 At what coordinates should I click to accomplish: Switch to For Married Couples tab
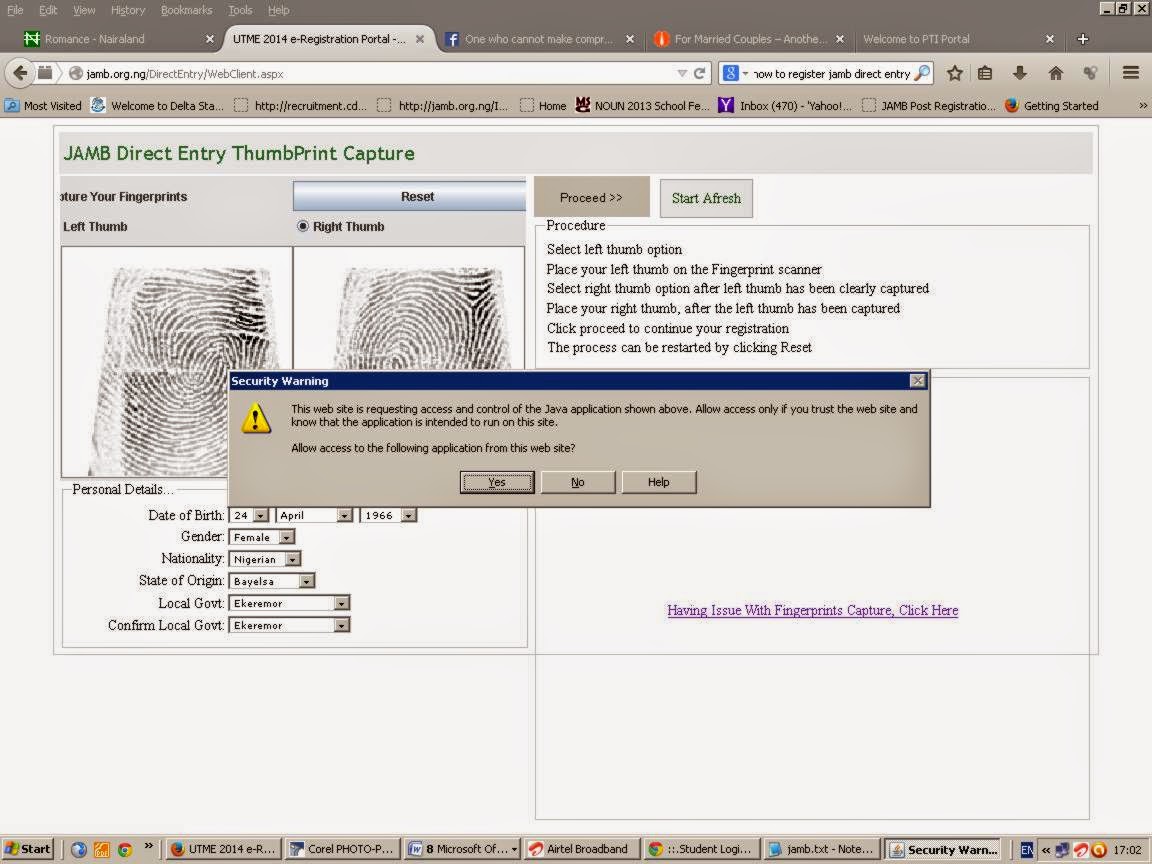749,39
